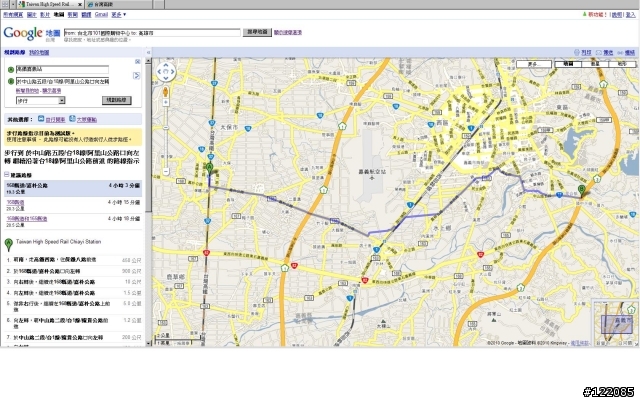
Task: Open the images link in top navigation
Action: pyautogui.click(x=31, y=15)
